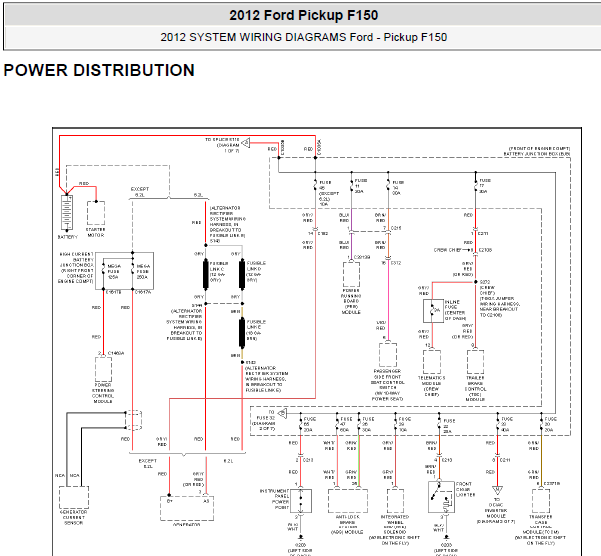Screen dimensions: 601x556
Task: Click the G203 ground symbol under power point
Action: [x=300, y=538]
